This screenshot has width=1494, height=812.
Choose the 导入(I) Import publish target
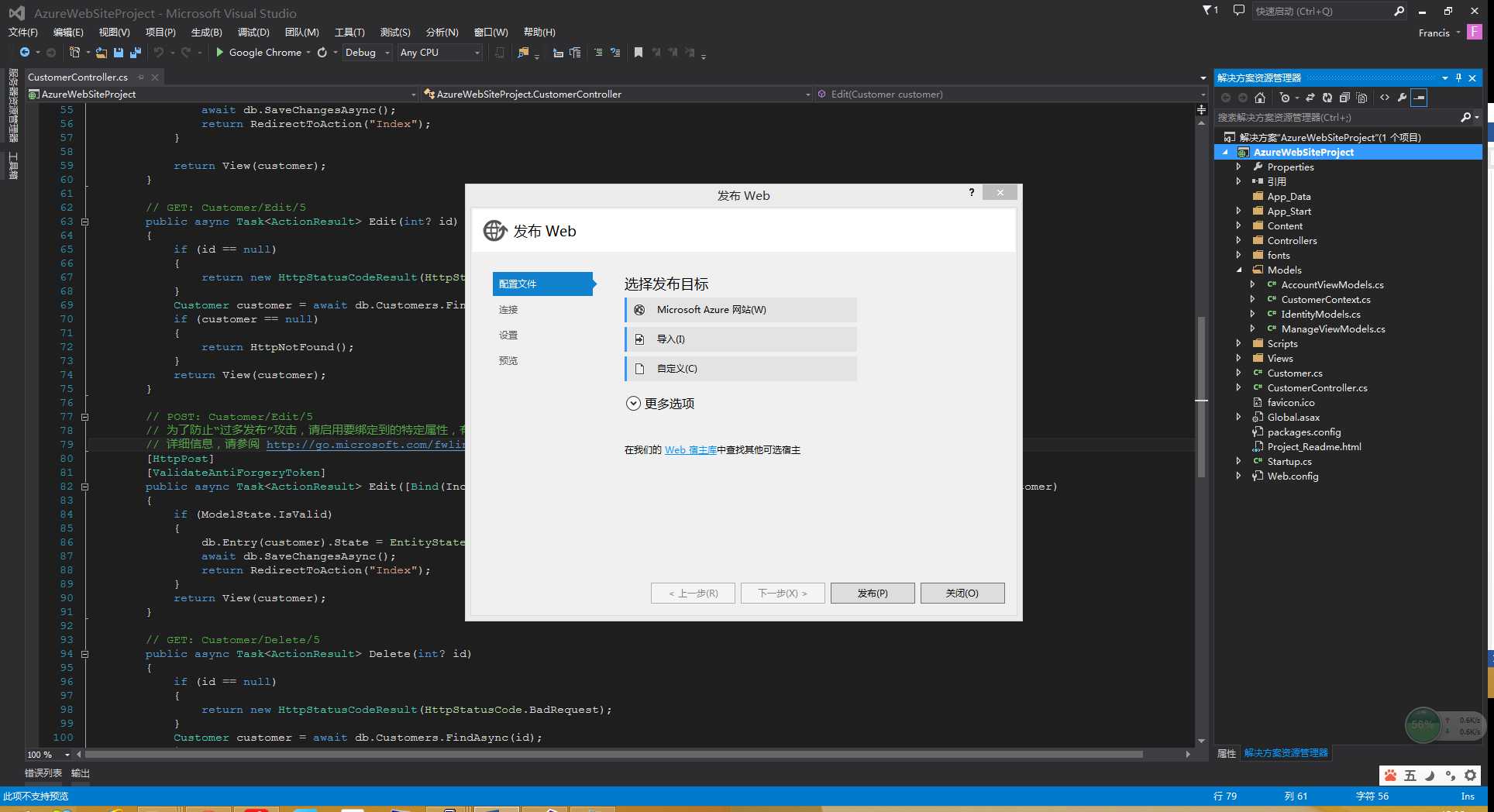coord(741,339)
